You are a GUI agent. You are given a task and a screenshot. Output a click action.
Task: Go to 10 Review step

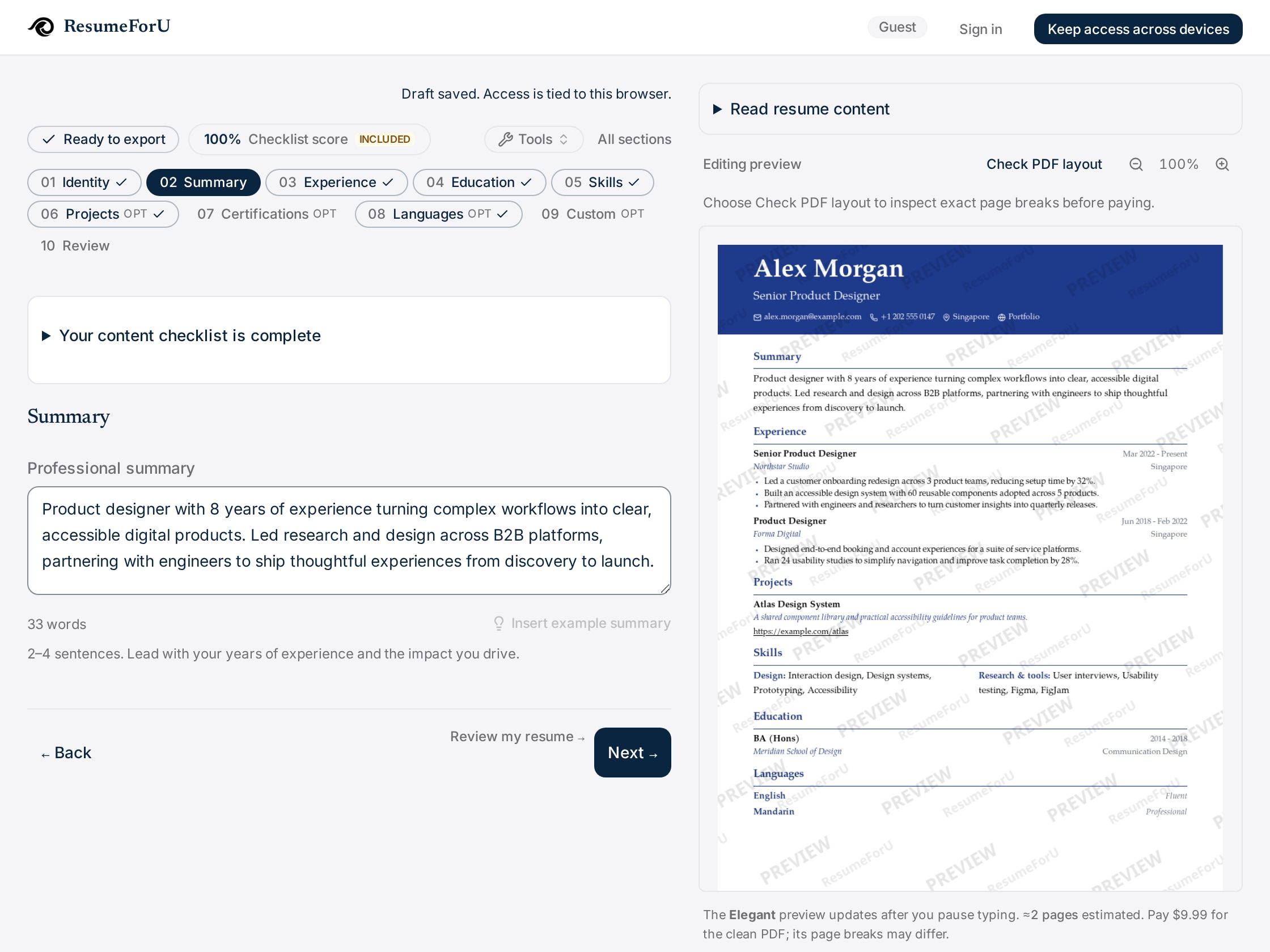(75, 245)
